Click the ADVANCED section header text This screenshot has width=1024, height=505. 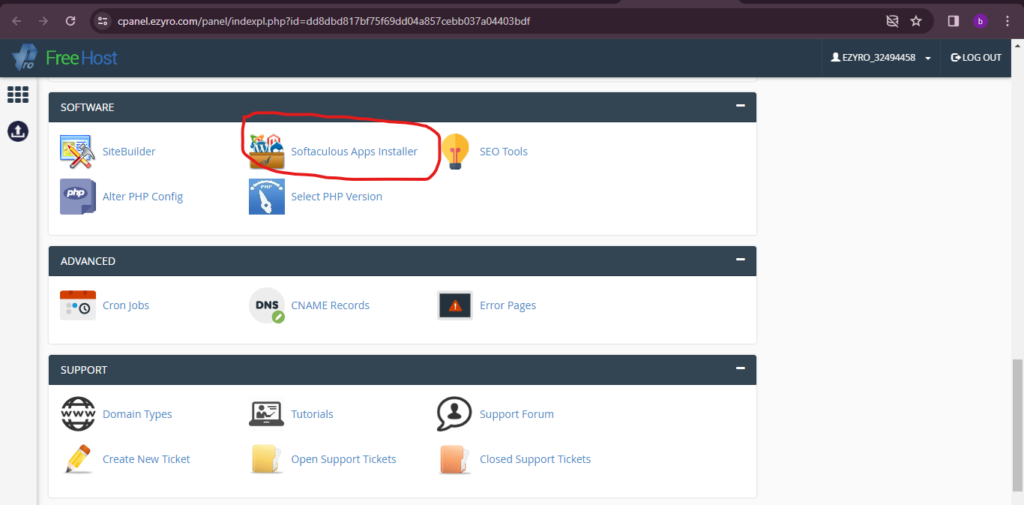(88, 261)
